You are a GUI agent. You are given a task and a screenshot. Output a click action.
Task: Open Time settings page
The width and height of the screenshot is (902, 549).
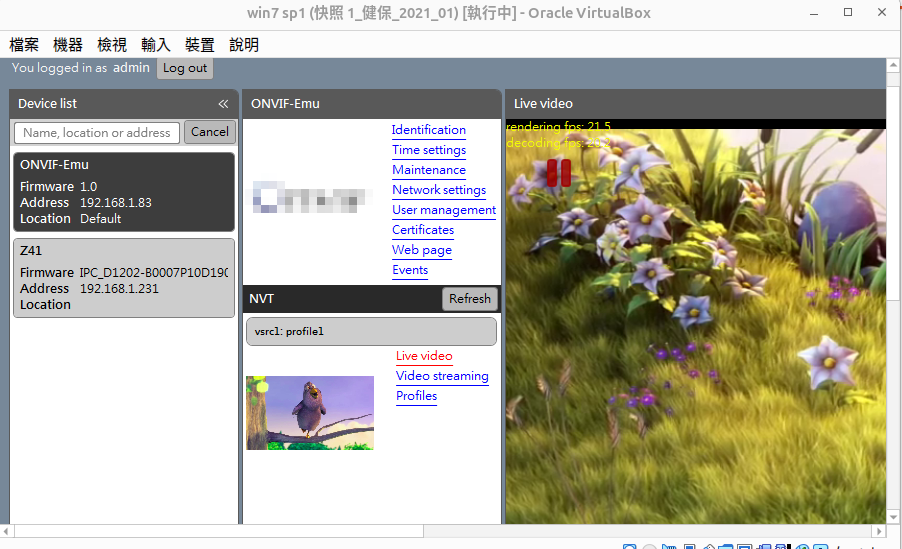[428, 150]
